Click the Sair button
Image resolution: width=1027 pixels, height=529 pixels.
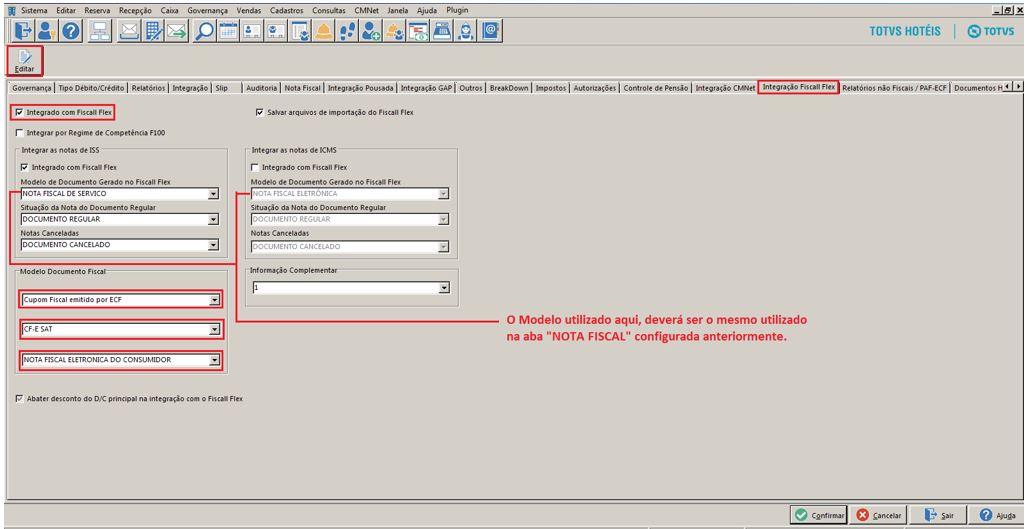pyautogui.click(x=939, y=515)
